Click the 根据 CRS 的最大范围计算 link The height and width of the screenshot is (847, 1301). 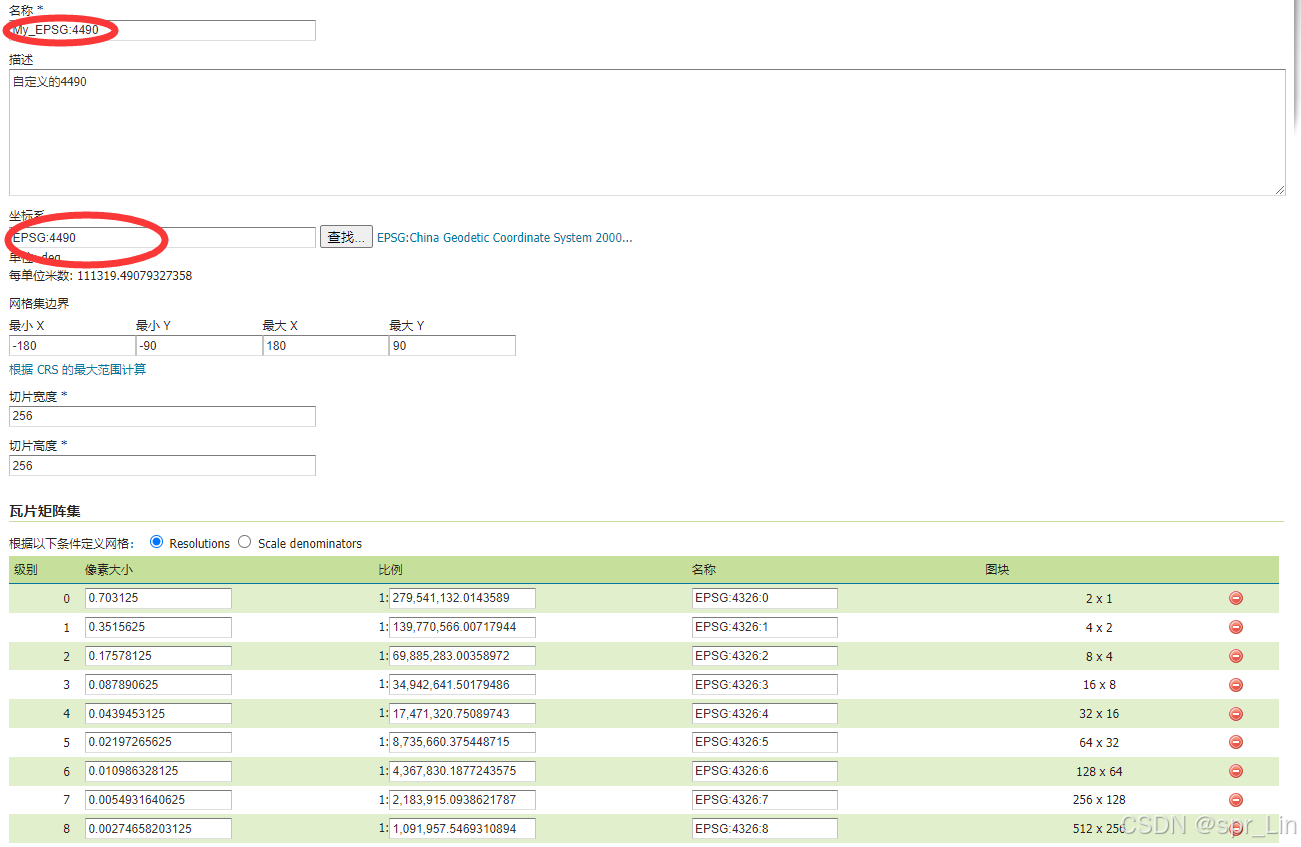pos(77,369)
